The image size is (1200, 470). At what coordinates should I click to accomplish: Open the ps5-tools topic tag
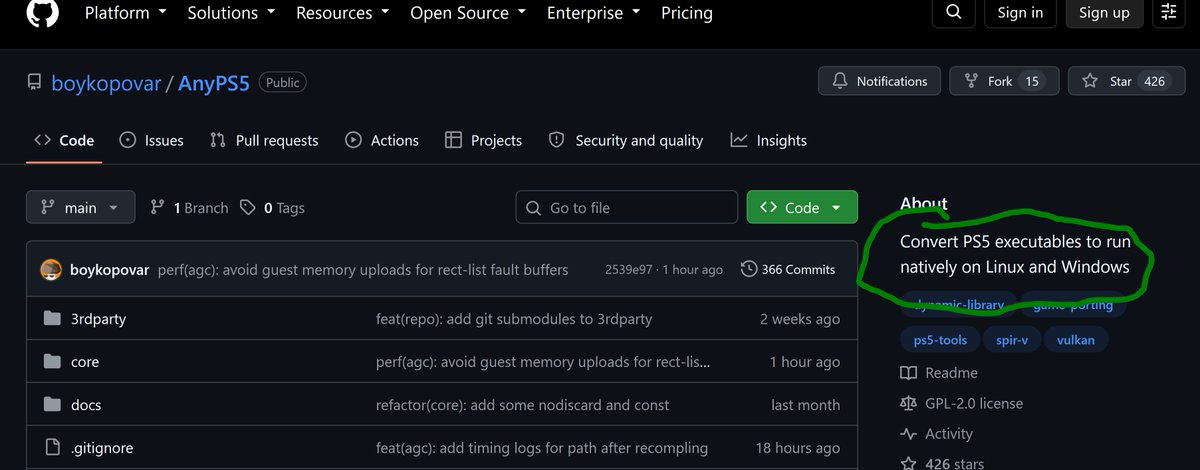coord(940,340)
